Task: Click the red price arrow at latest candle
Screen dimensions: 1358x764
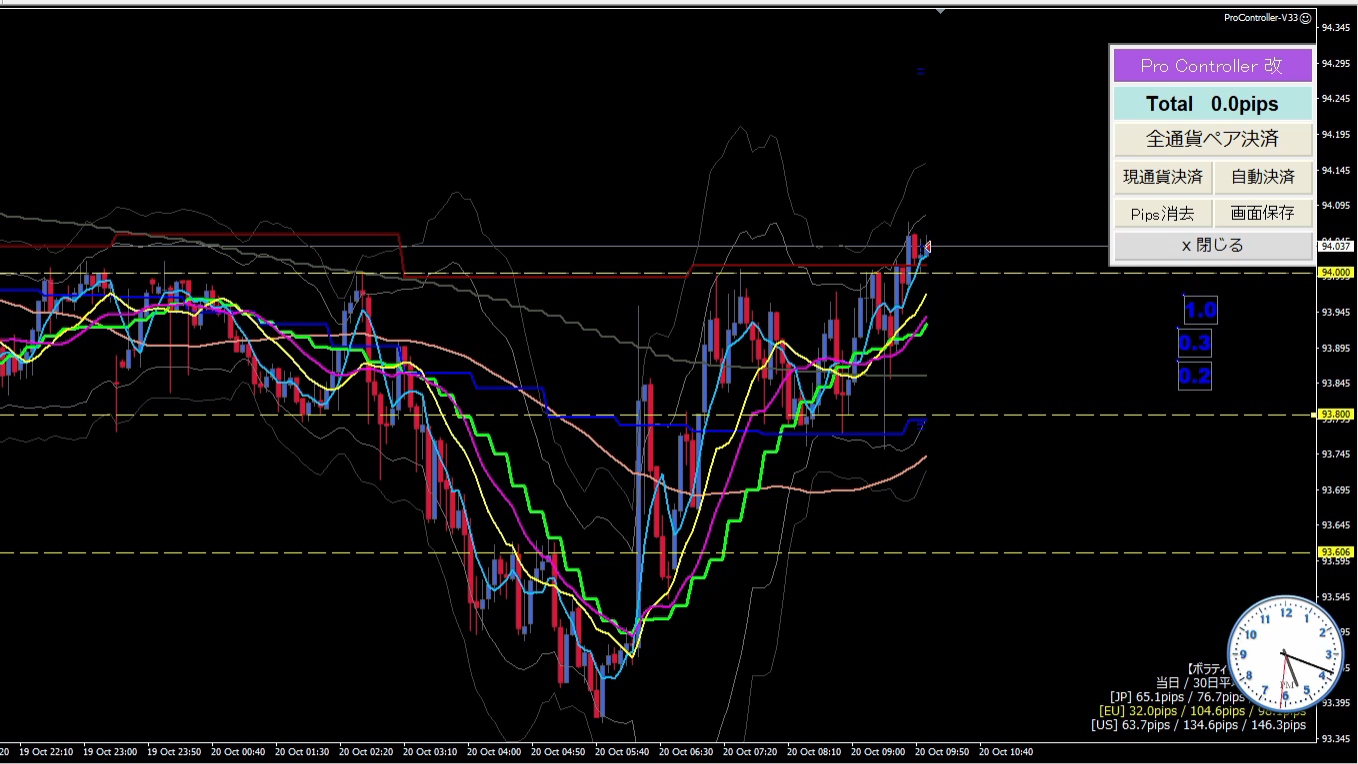Action: point(928,246)
